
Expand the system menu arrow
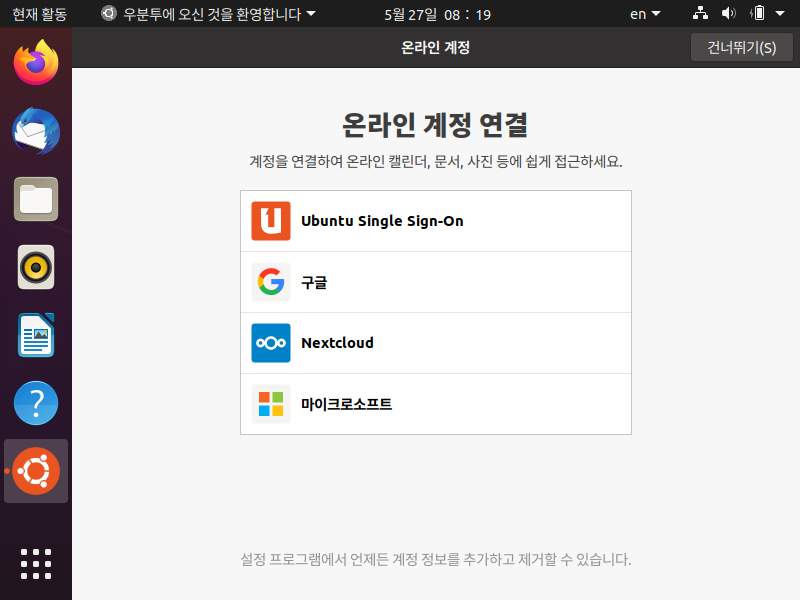coord(780,14)
